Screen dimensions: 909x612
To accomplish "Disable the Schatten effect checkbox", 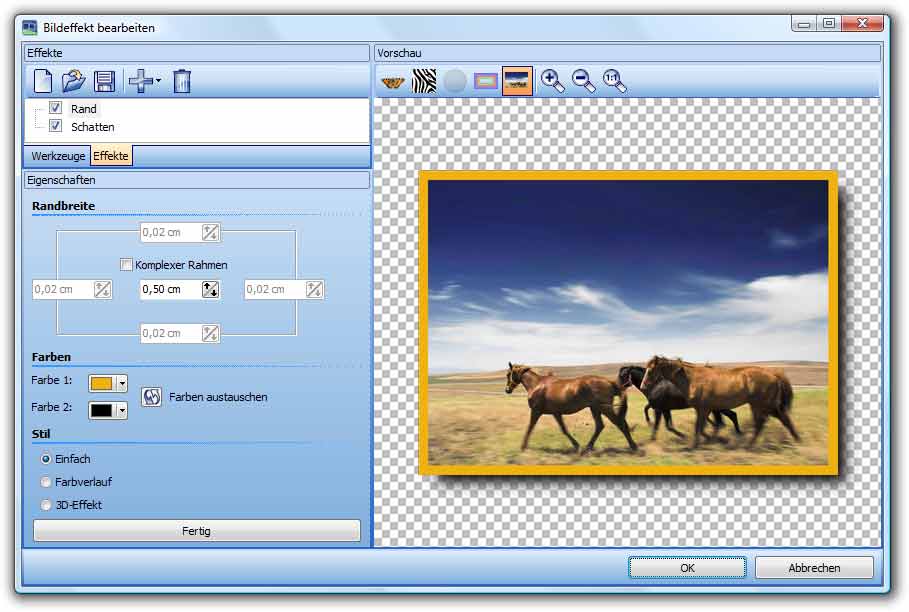I will (x=56, y=126).
